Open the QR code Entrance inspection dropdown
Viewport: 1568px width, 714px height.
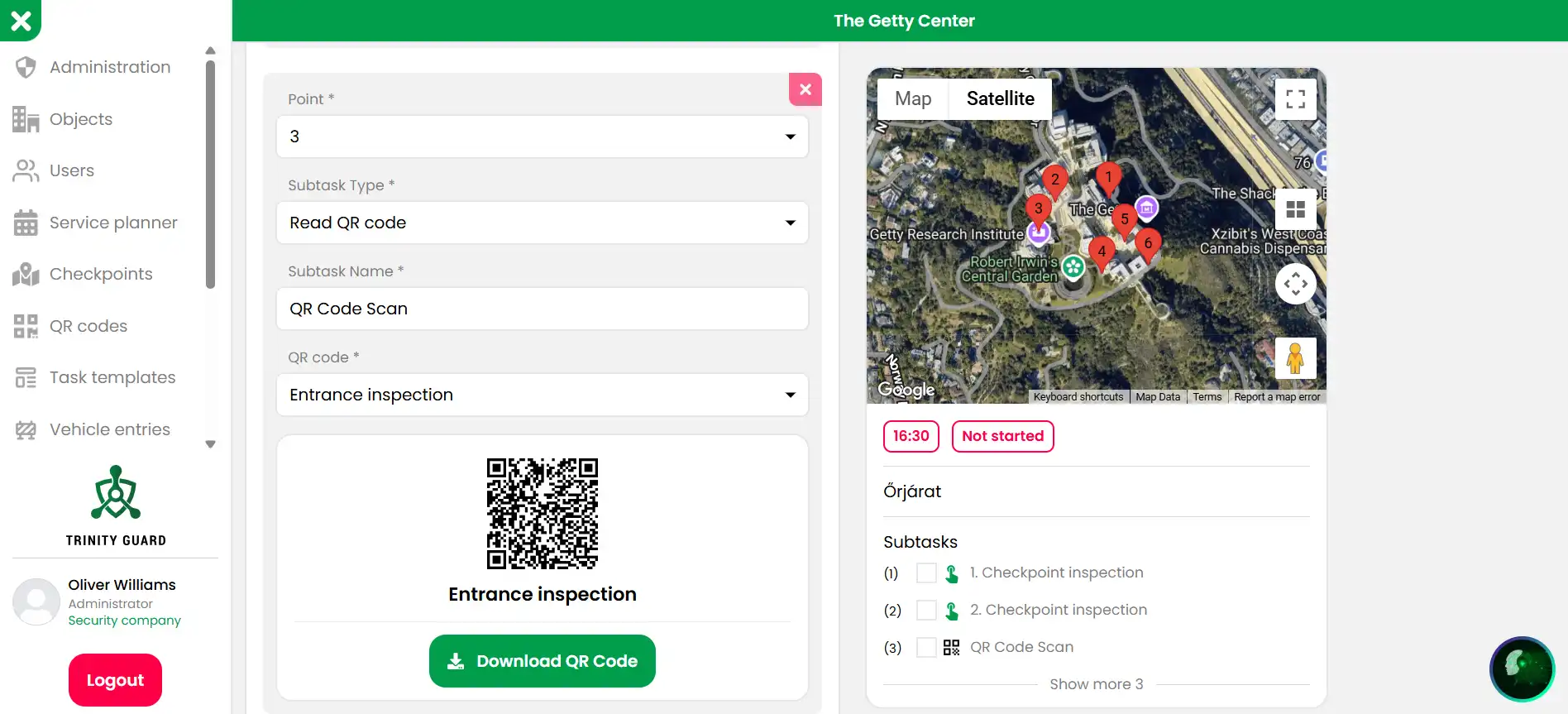point(542,395)
